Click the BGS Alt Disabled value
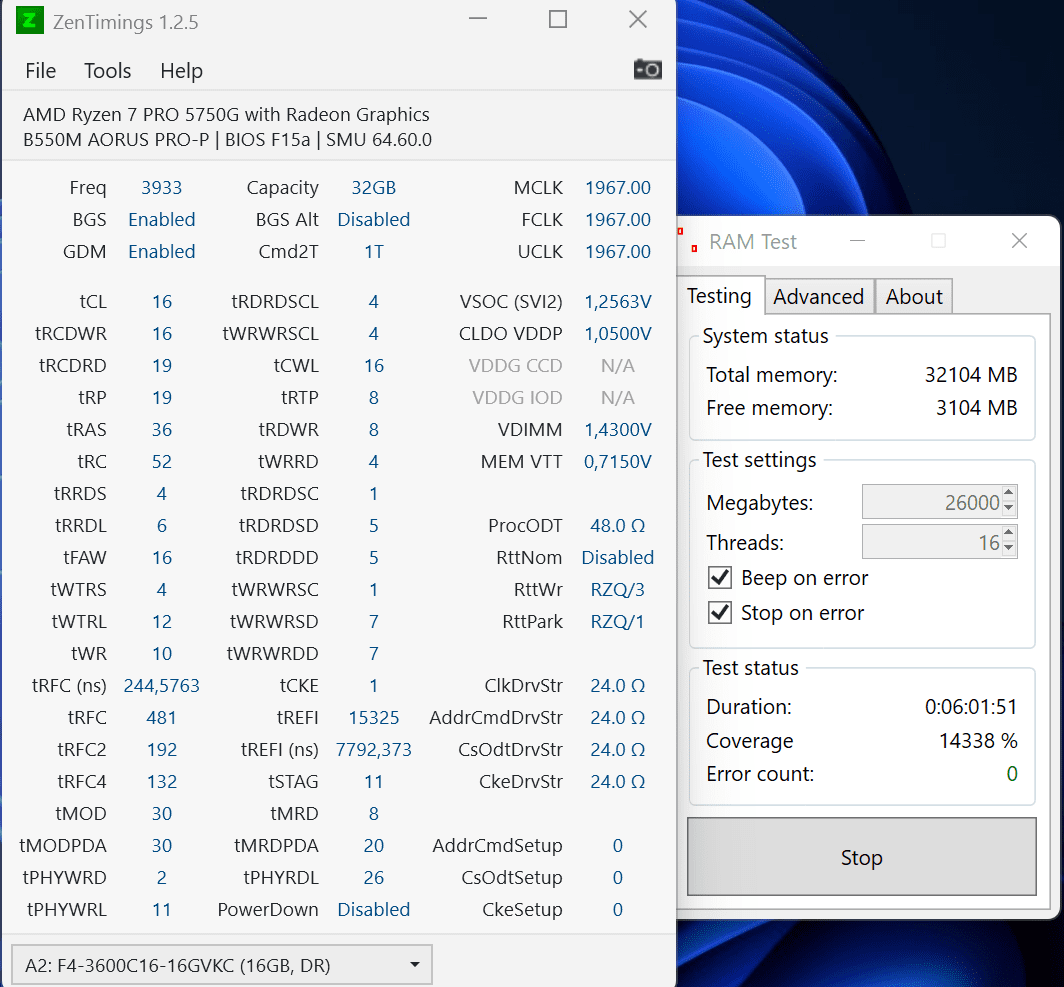The image size is (1064, 987). coord(373,219)
